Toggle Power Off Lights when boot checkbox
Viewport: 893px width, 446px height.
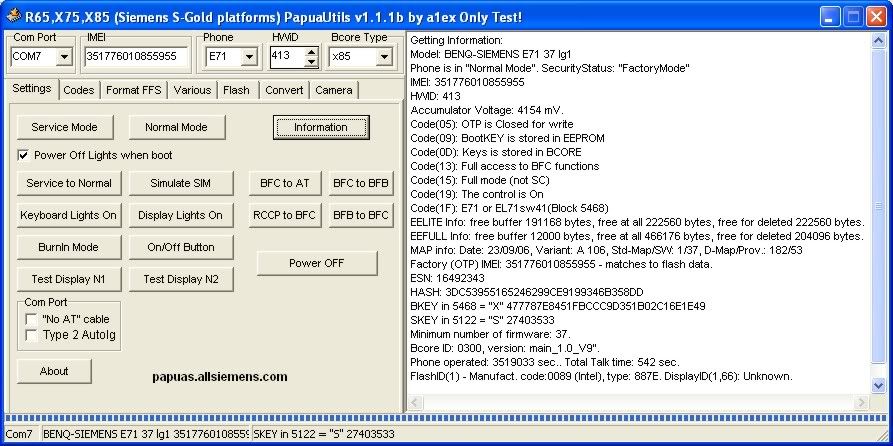[x=23, y=155]
